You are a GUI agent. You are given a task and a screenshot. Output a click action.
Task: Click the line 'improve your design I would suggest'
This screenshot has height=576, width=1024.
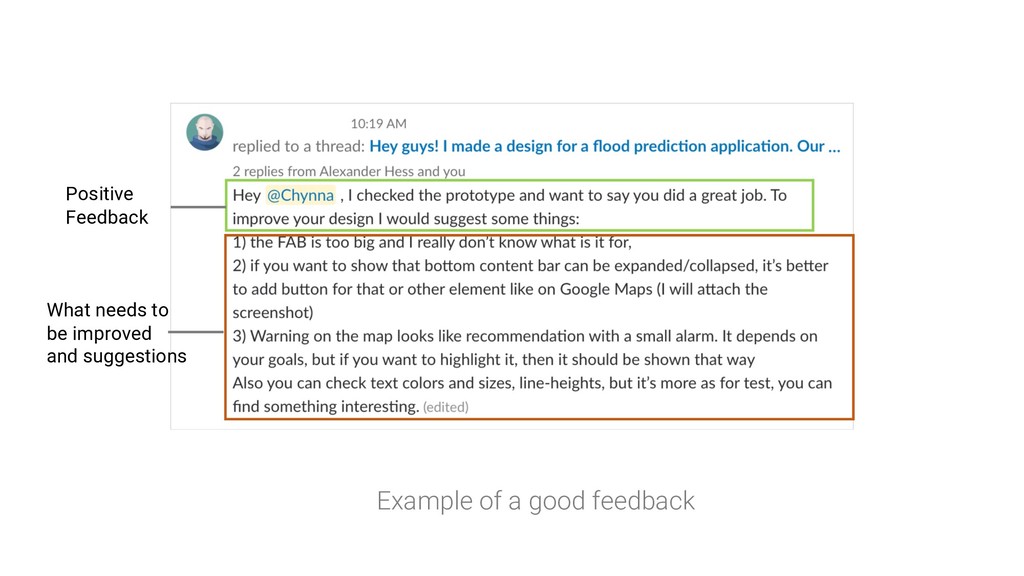click(406, 218)
